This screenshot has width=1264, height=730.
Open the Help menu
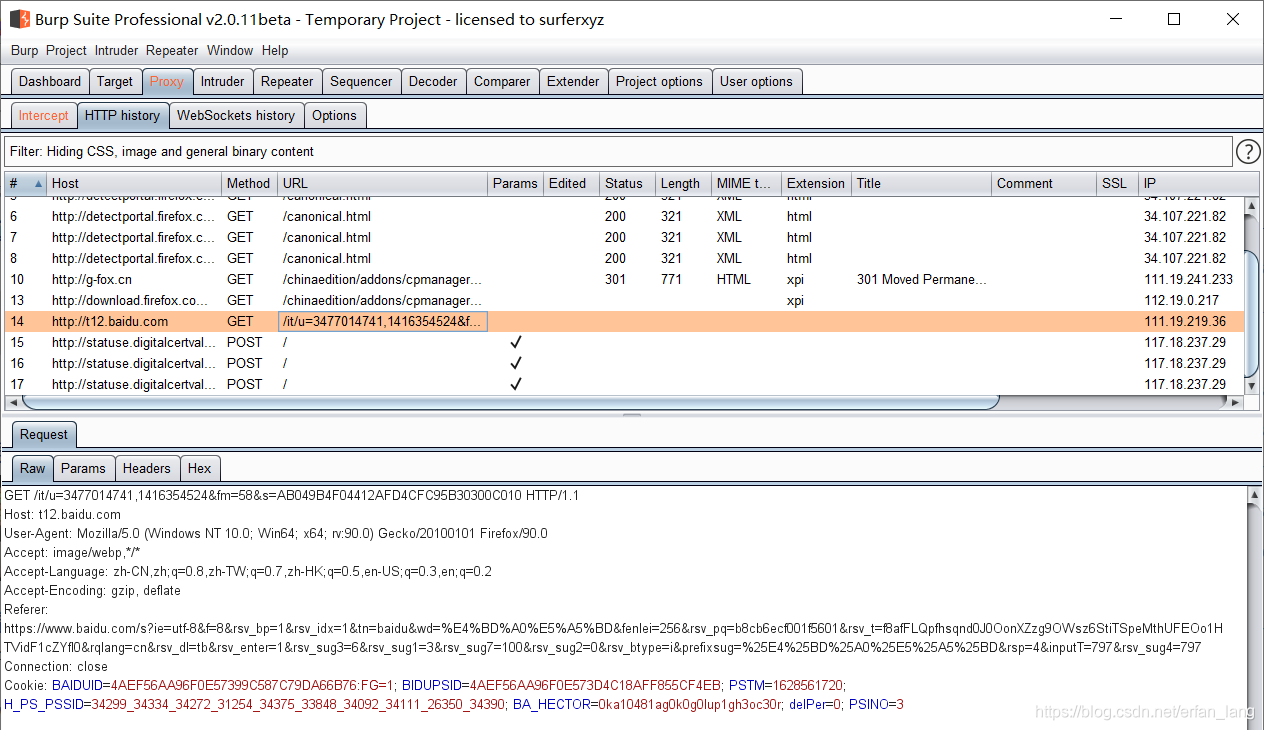[x=275, y=50]
